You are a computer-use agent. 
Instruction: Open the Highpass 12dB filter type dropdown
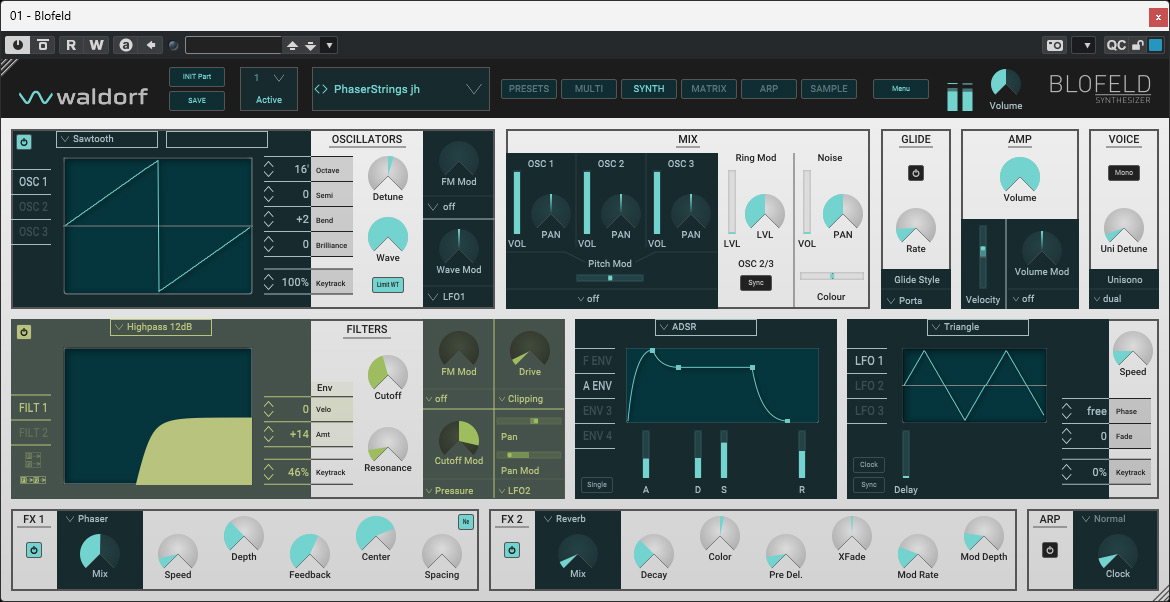[160, 327]
